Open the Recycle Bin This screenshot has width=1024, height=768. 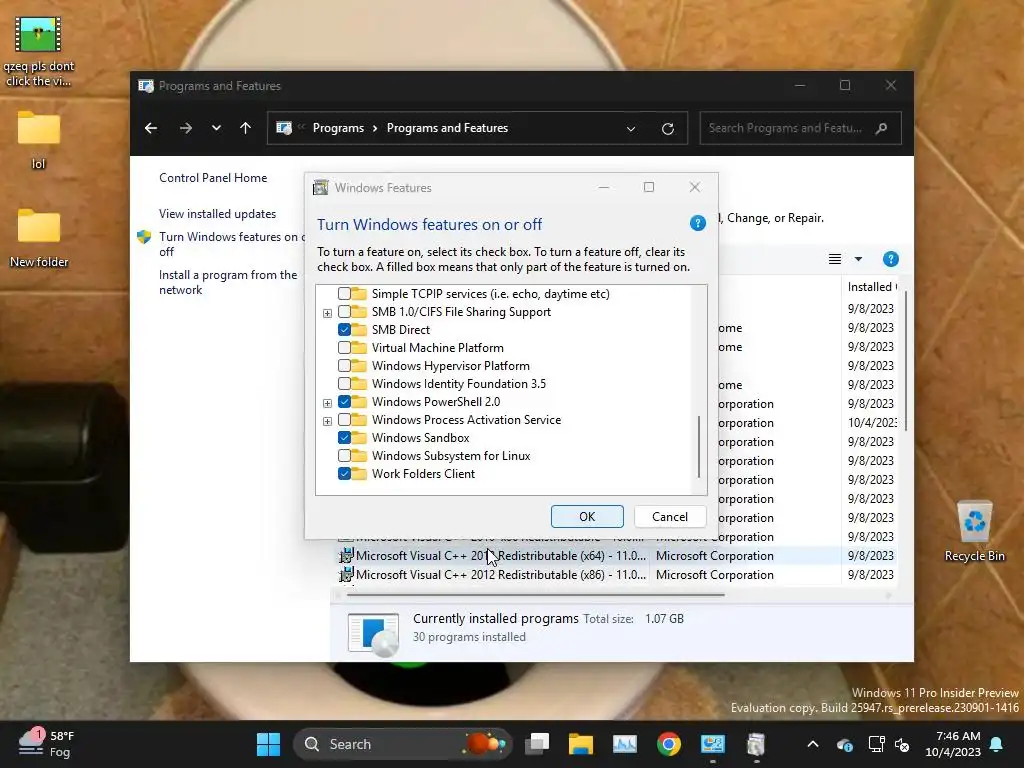click(974, 530)
